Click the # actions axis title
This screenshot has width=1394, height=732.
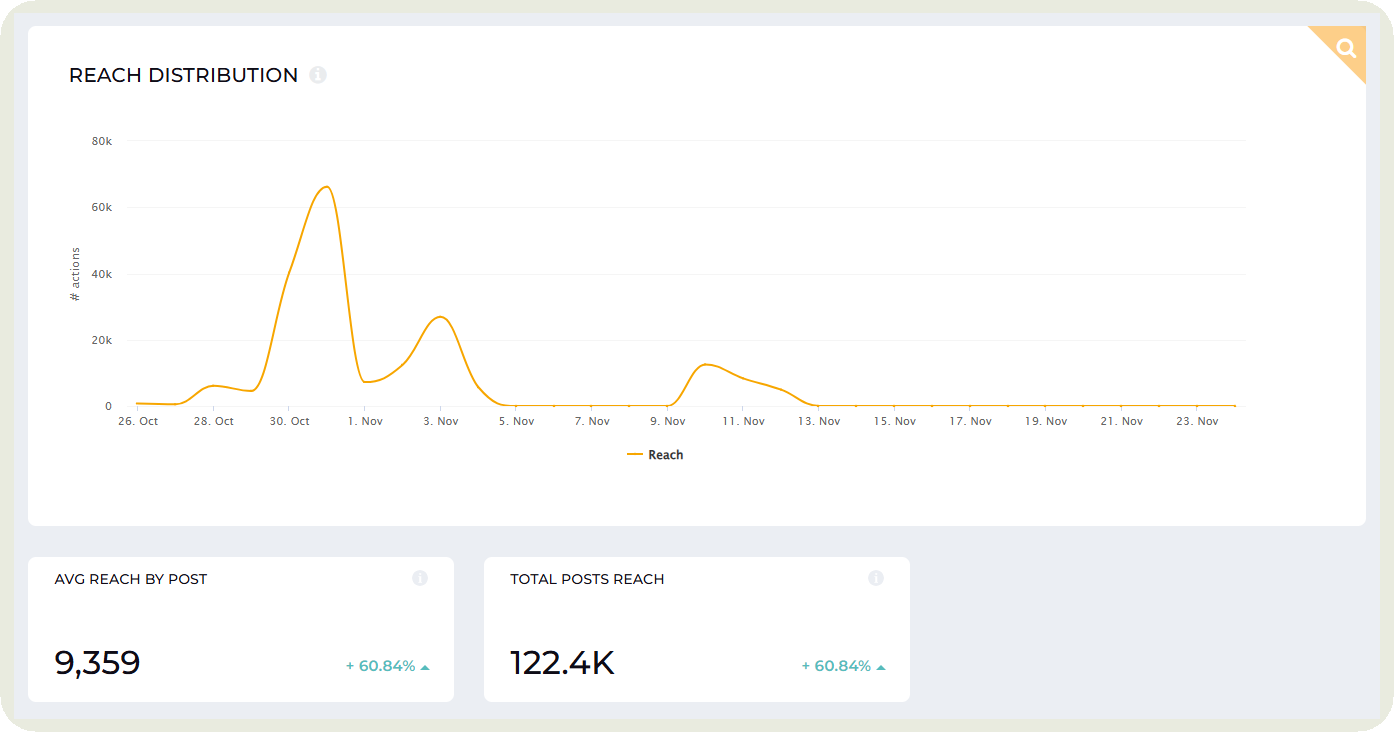tap(75, 273)
